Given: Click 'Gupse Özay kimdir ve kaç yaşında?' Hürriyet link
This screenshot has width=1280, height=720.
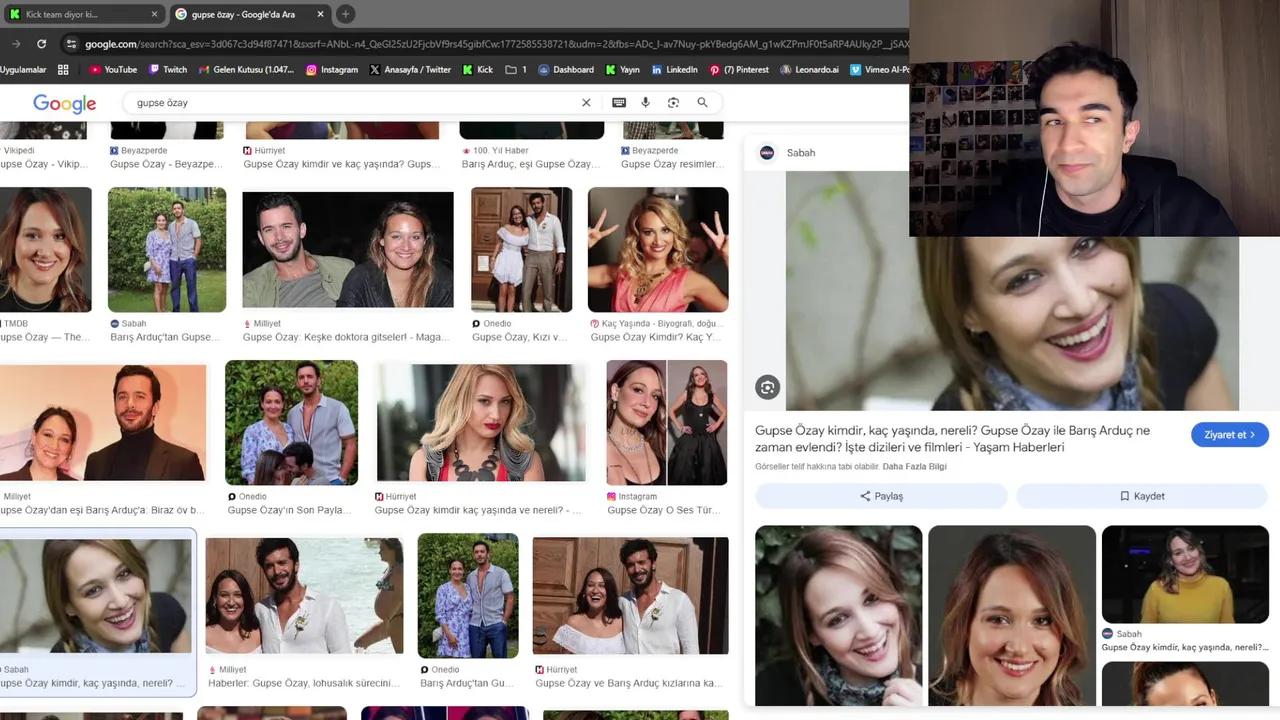Looking at the screenshot, I should pyautogui.click(x=342, y=165).
